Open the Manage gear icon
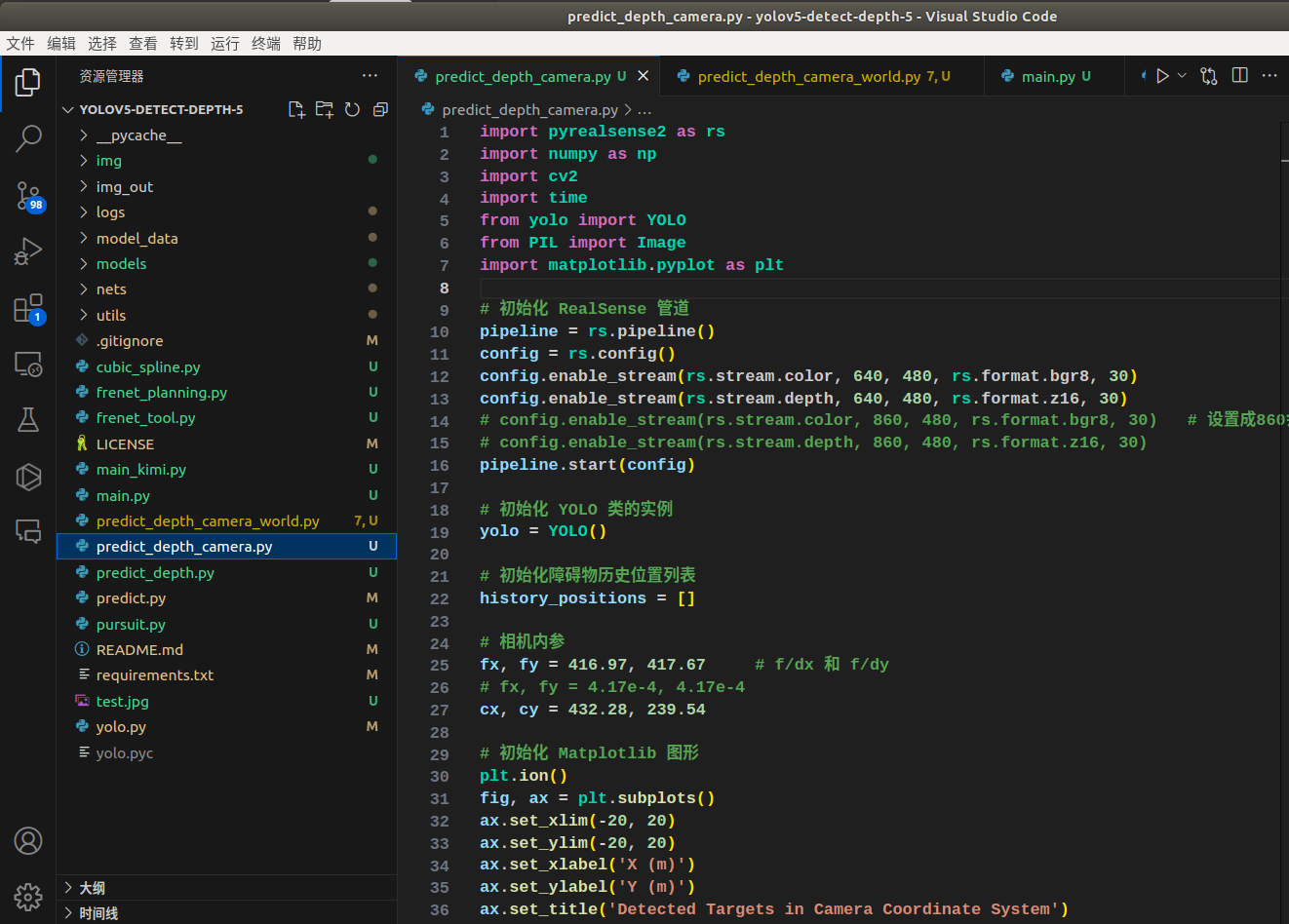The image size is (1289, 924). pyautogui.click(x=28, y=896)
